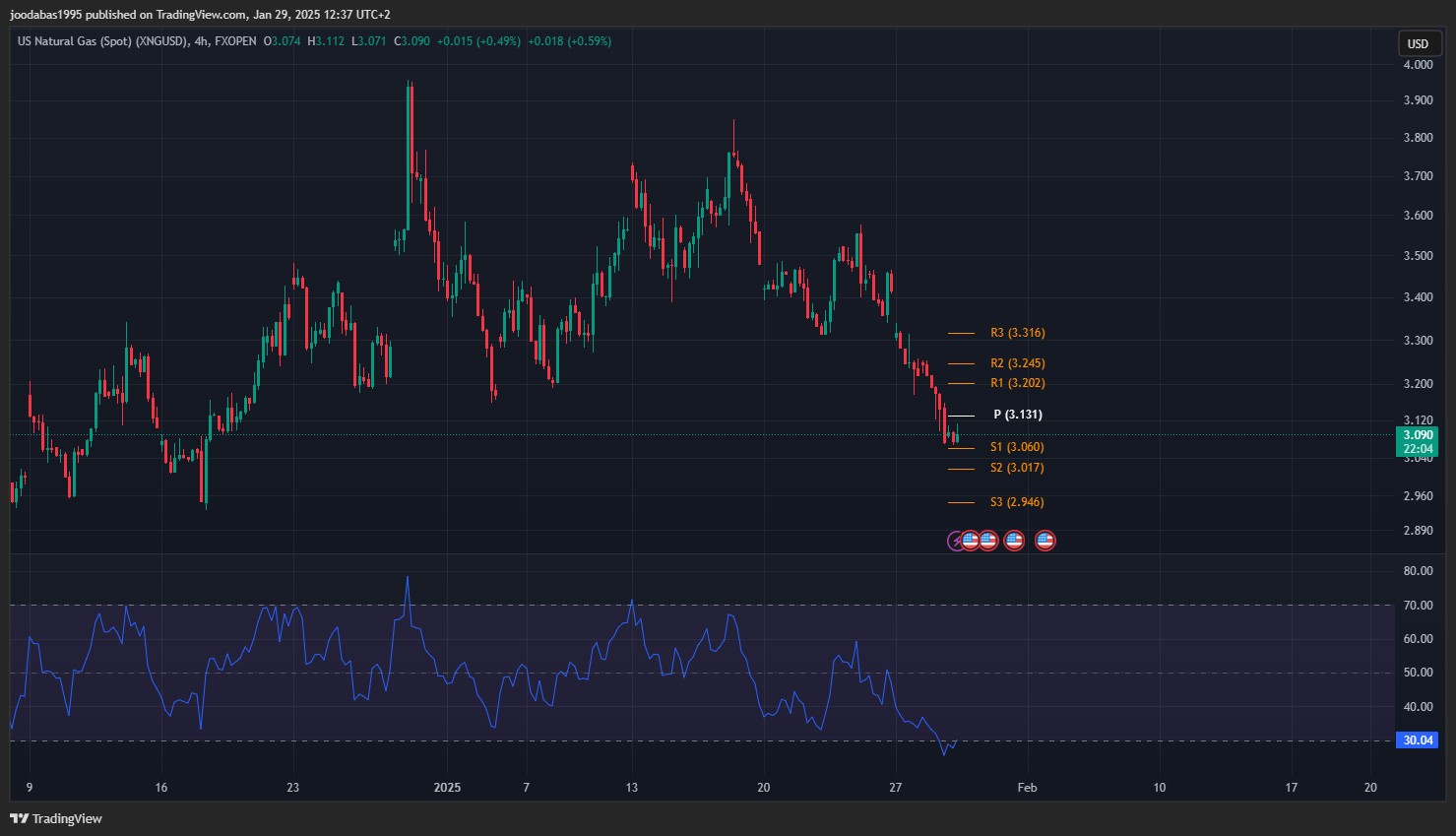This screenshot has height=836, width=1456.
Task: Select the R1 (3.202) pivot label
Action: (x=1018, y=383)
